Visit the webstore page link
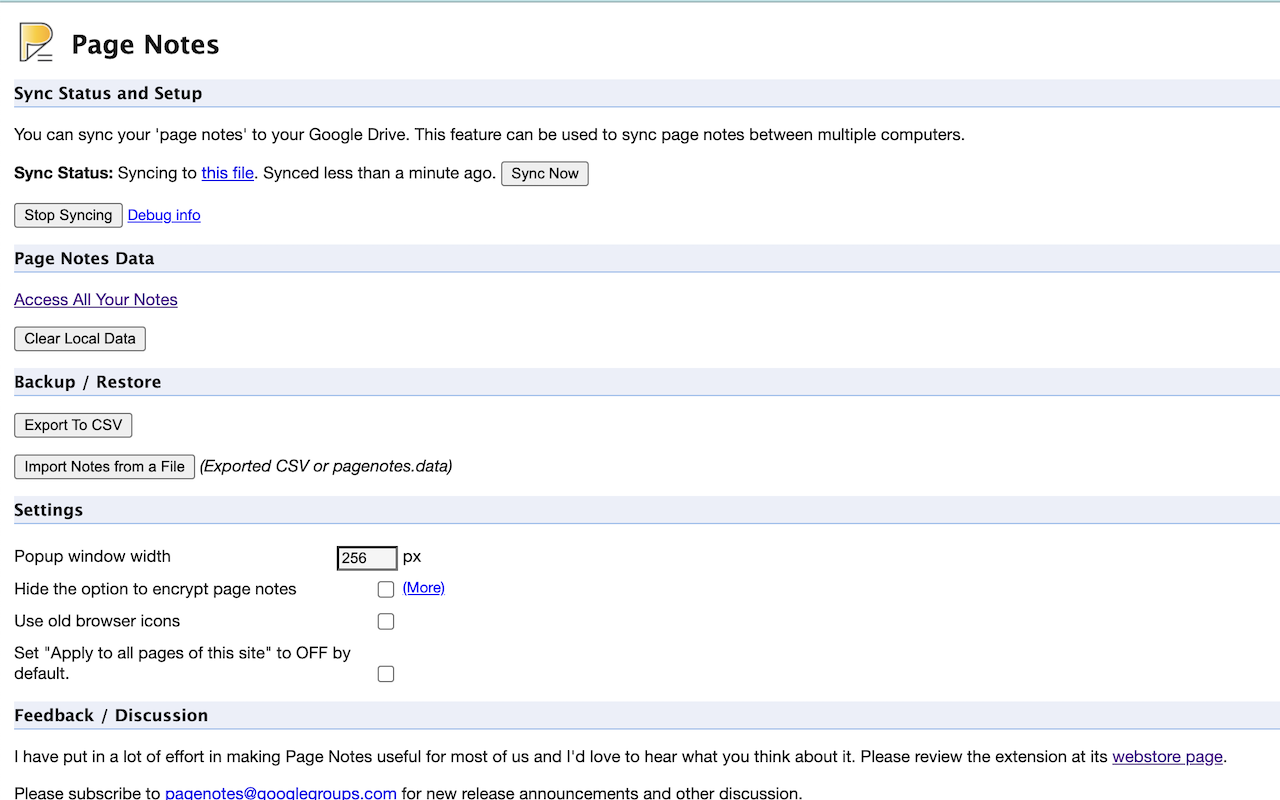 point(1167,757)
